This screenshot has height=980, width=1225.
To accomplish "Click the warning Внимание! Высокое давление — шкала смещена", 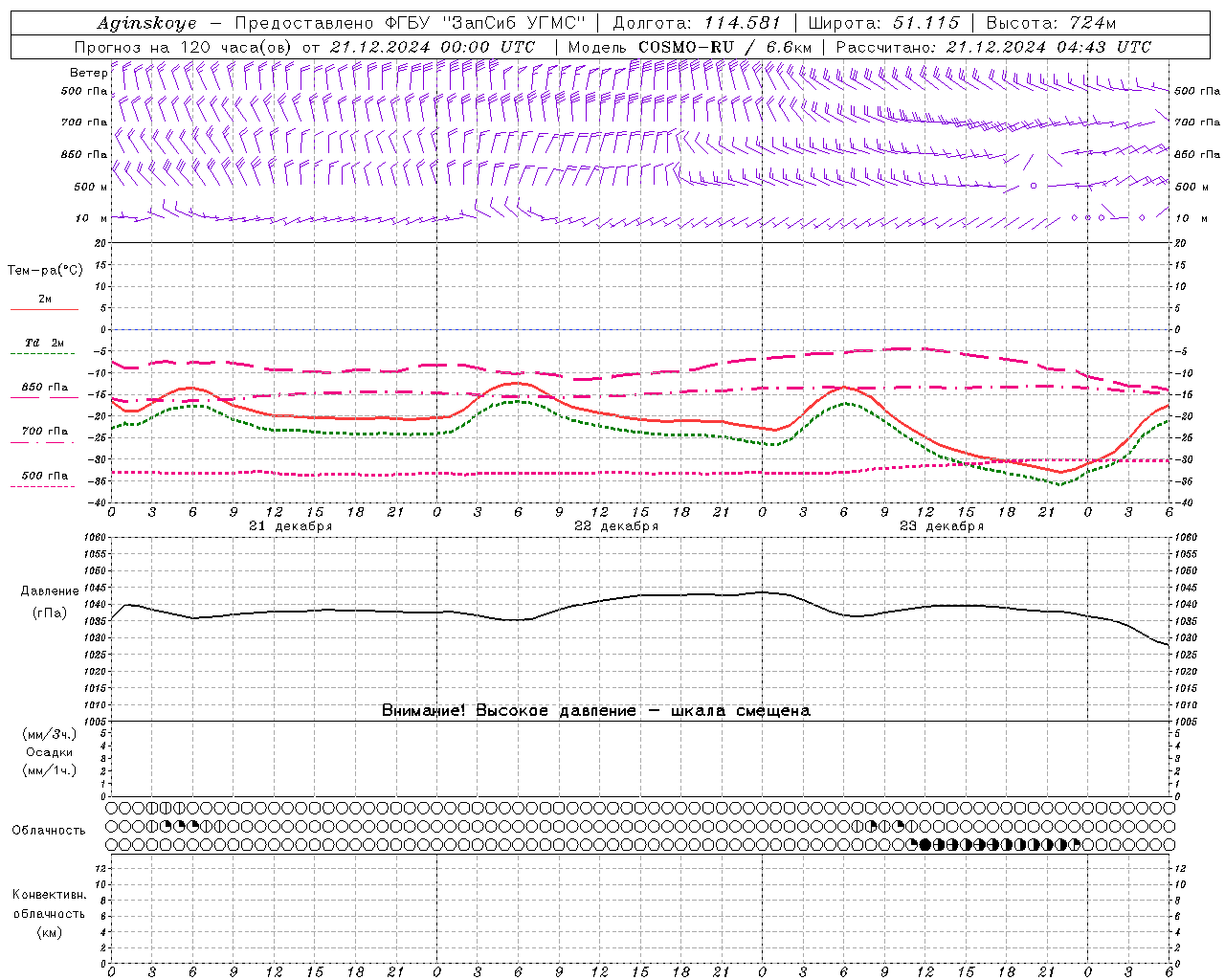I will [x=596, y=711].
